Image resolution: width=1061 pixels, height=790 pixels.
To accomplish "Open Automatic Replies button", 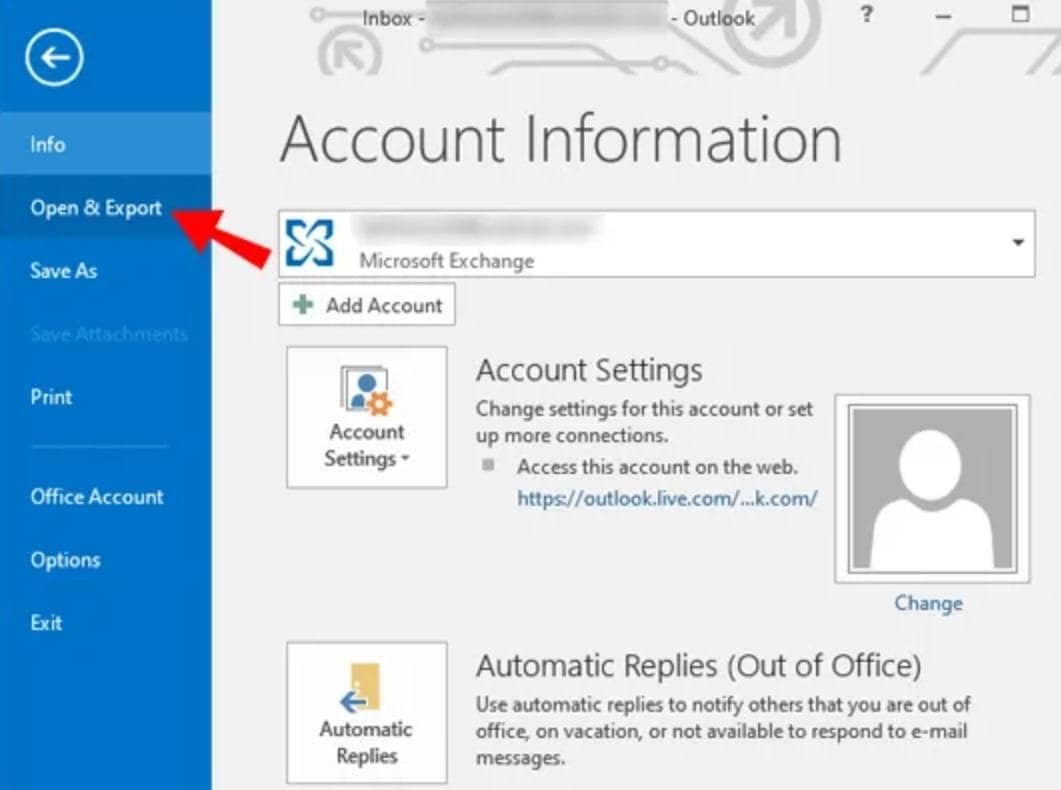I will tap(367, 712).
